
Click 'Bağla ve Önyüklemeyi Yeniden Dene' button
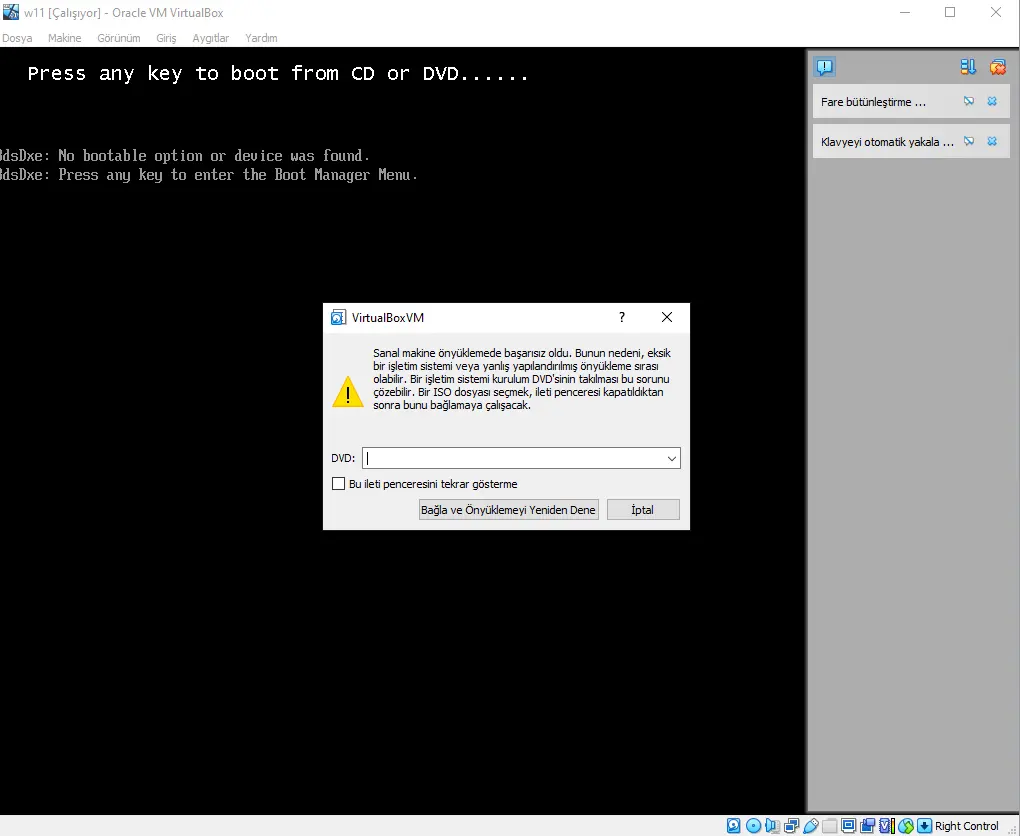509,509
